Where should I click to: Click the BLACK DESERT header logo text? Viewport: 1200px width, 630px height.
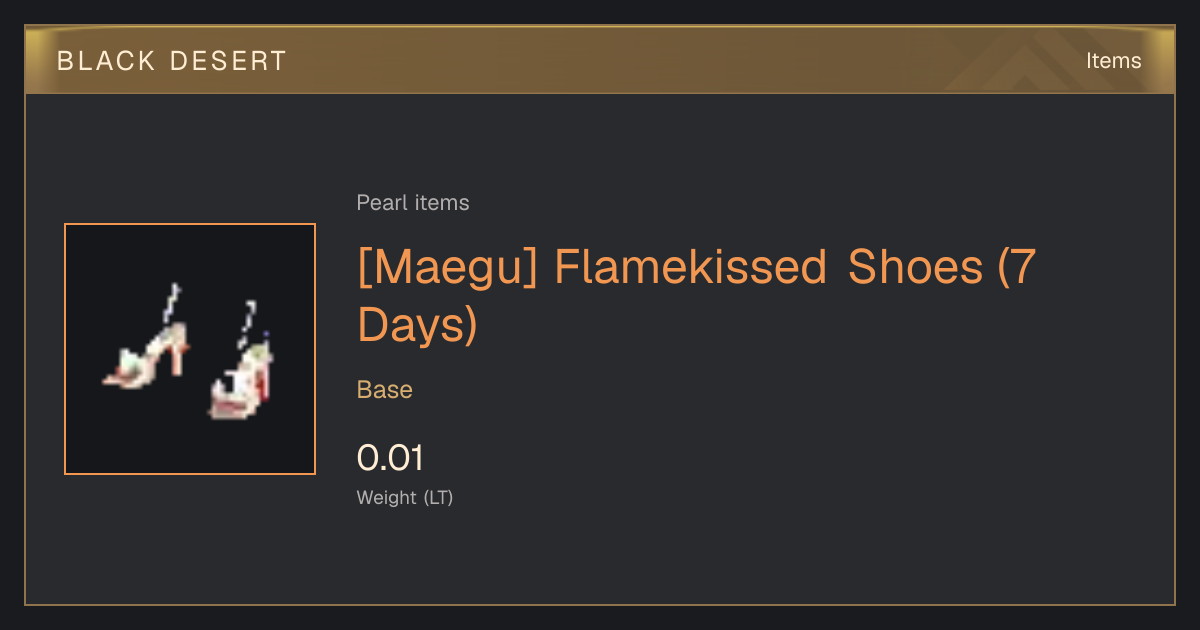(172, 61)
